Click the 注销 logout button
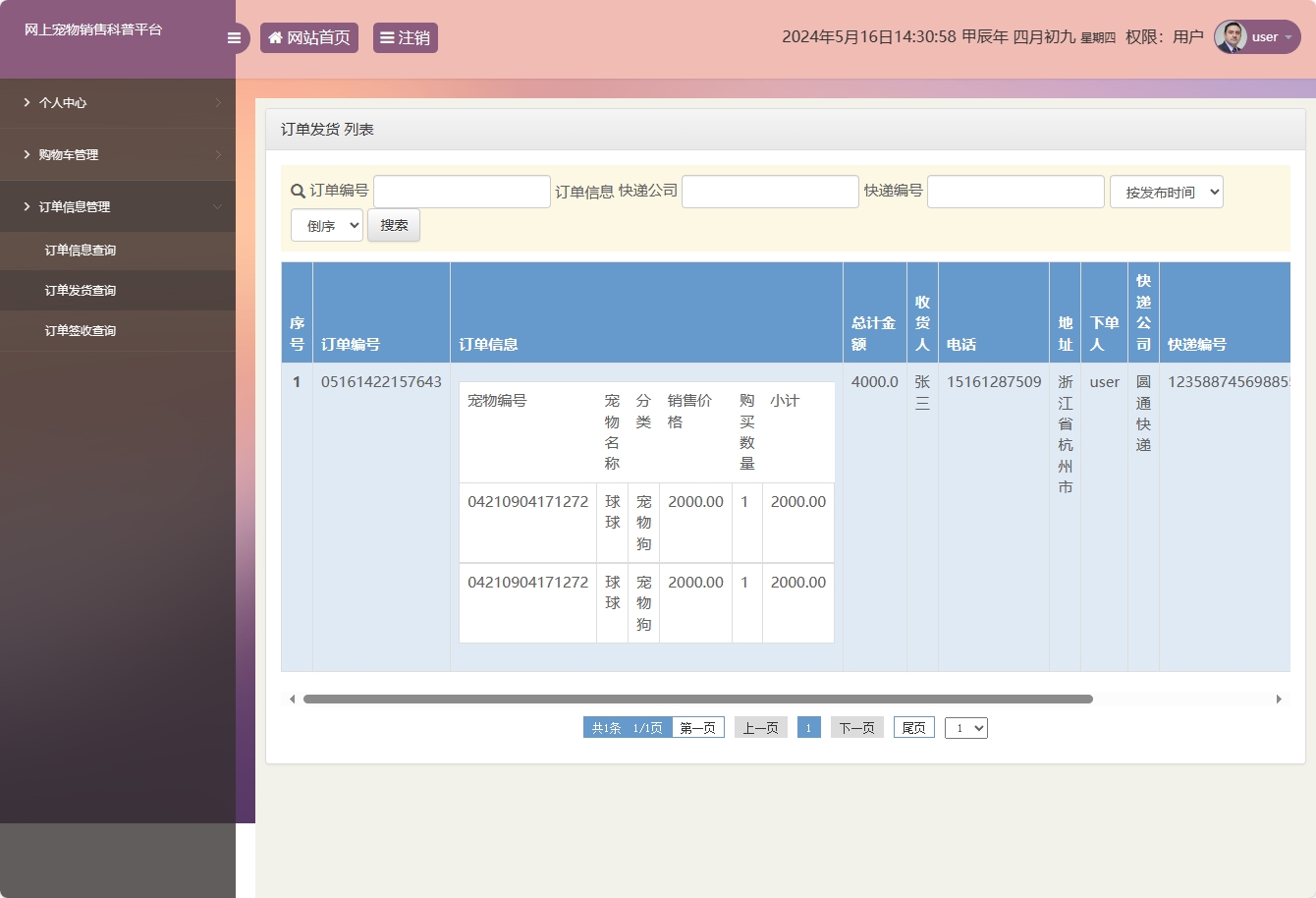The image size is (1316, 898). (x=405, y=38)
